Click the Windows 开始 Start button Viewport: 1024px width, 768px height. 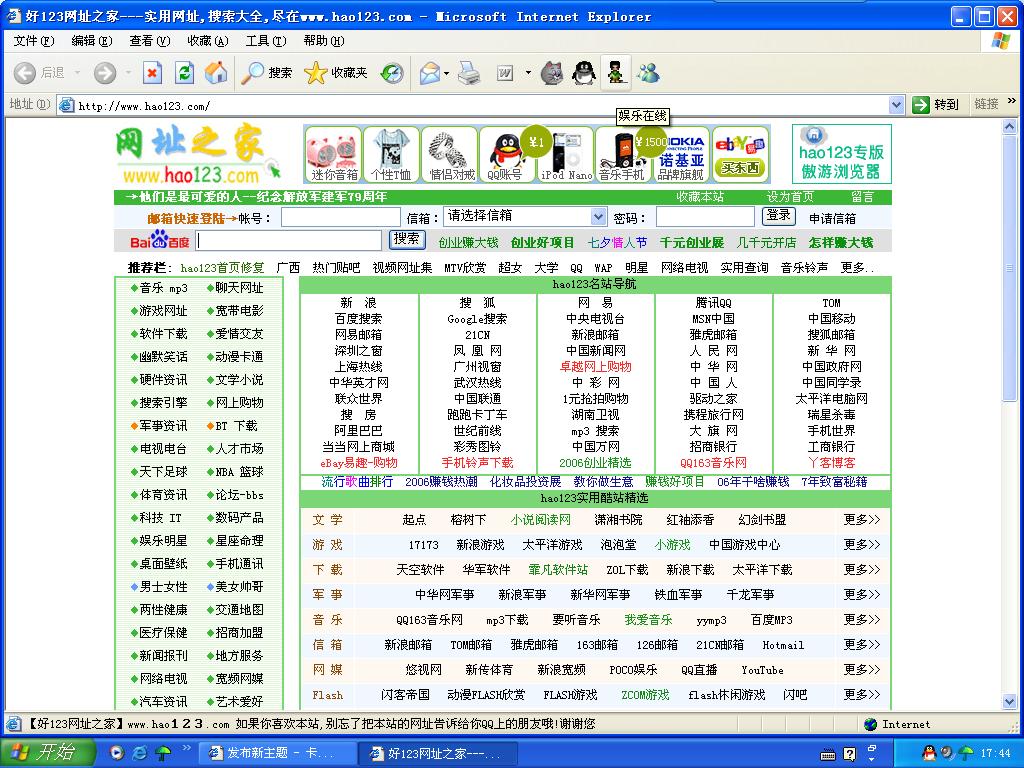[42, 752]
